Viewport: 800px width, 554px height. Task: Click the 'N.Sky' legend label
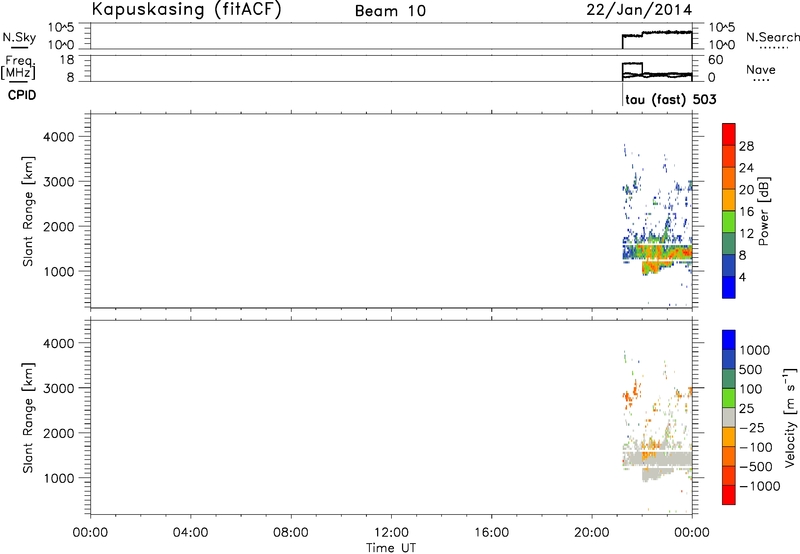click(19, 37)
